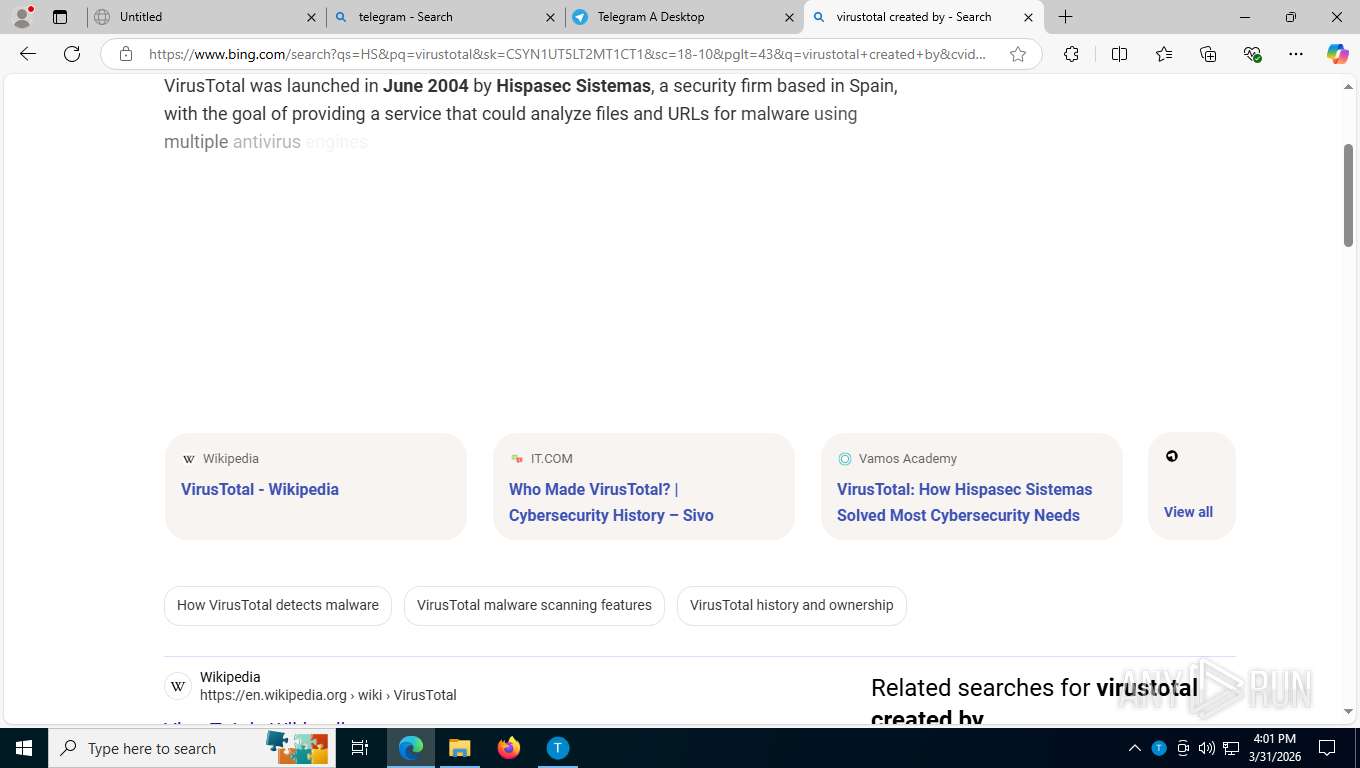The image size is (1360, 768).
Task: Close the Untitled tab
Action: (x=311, y=17)
